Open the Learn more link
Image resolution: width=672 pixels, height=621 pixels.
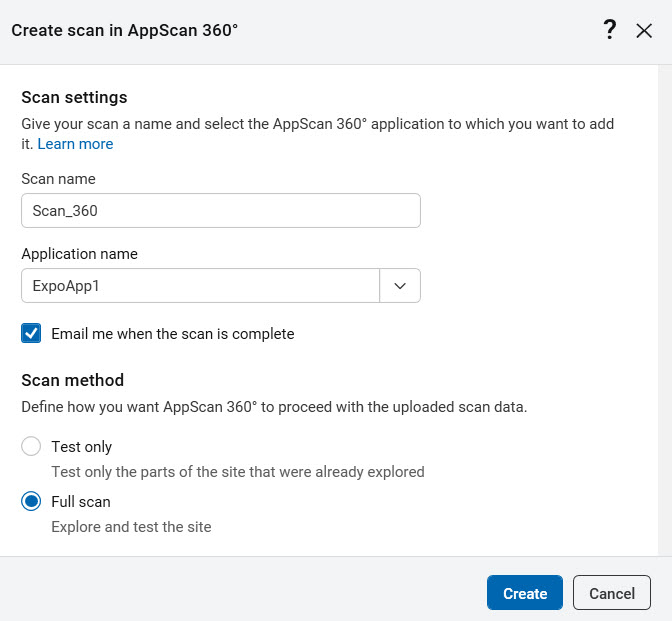point(75,144)
